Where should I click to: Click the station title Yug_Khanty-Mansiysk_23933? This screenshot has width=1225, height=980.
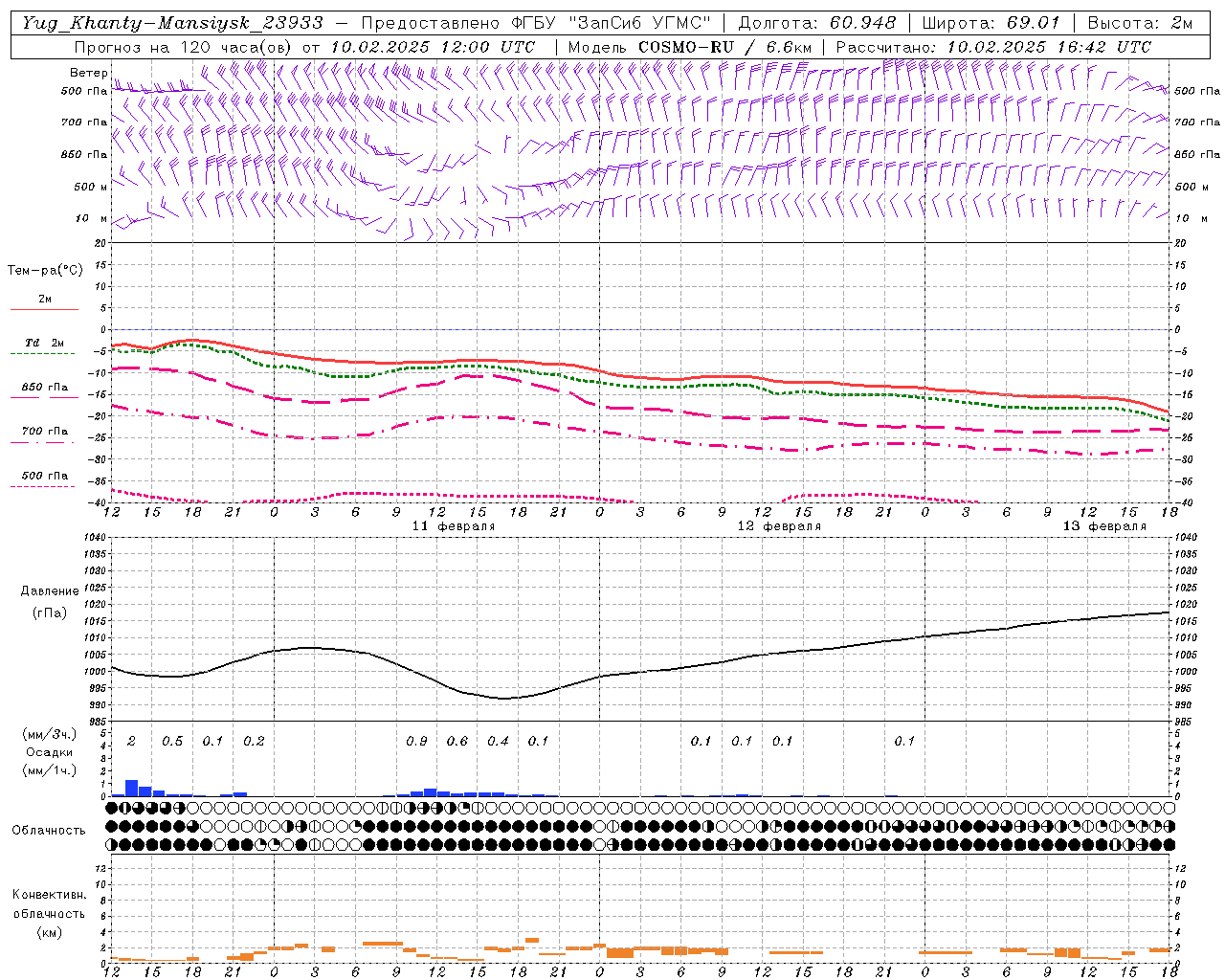click(x=172, y=23)
